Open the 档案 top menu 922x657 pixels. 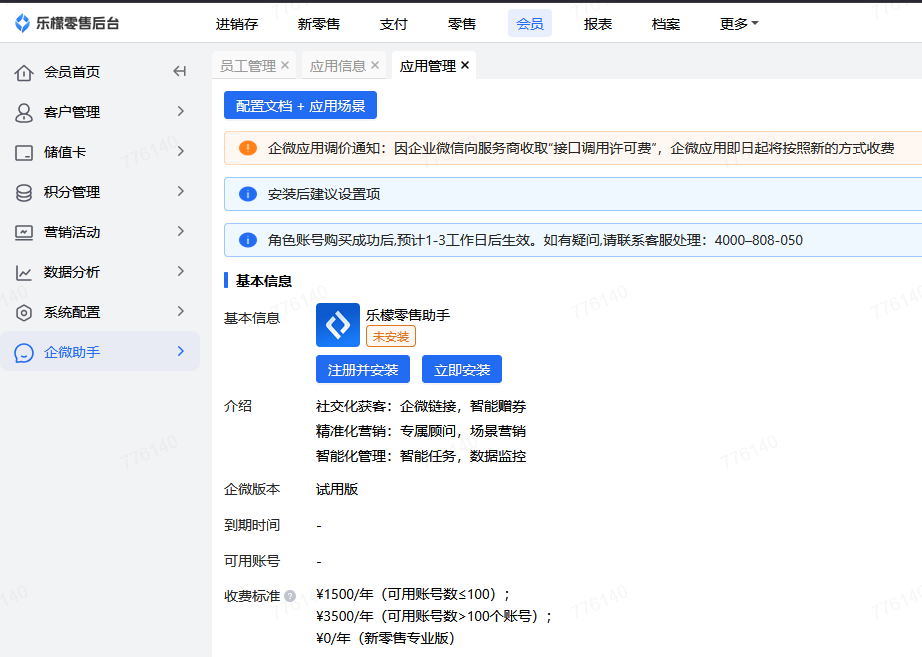666,24
